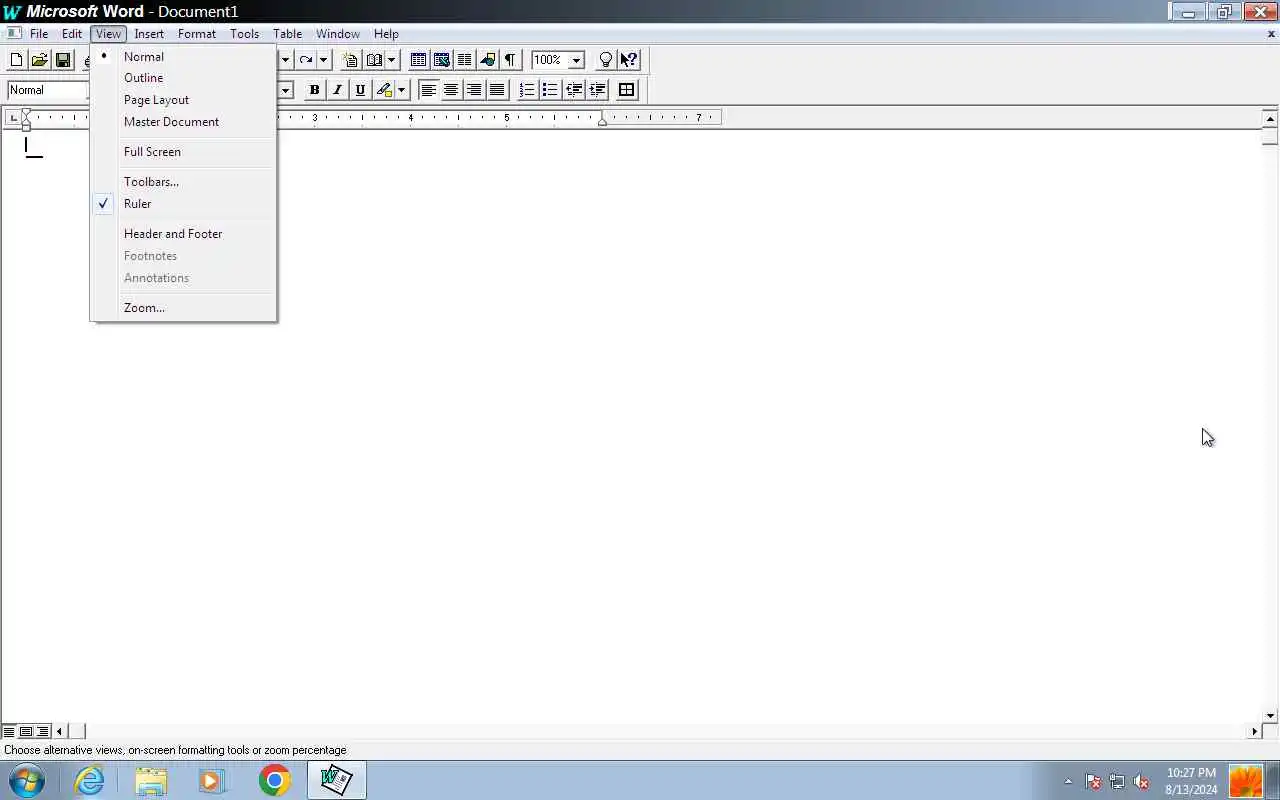The image size is (1280, 800).
Task: Insert a Microsoft Excel worksheet icon
Action: pos(442,60)
